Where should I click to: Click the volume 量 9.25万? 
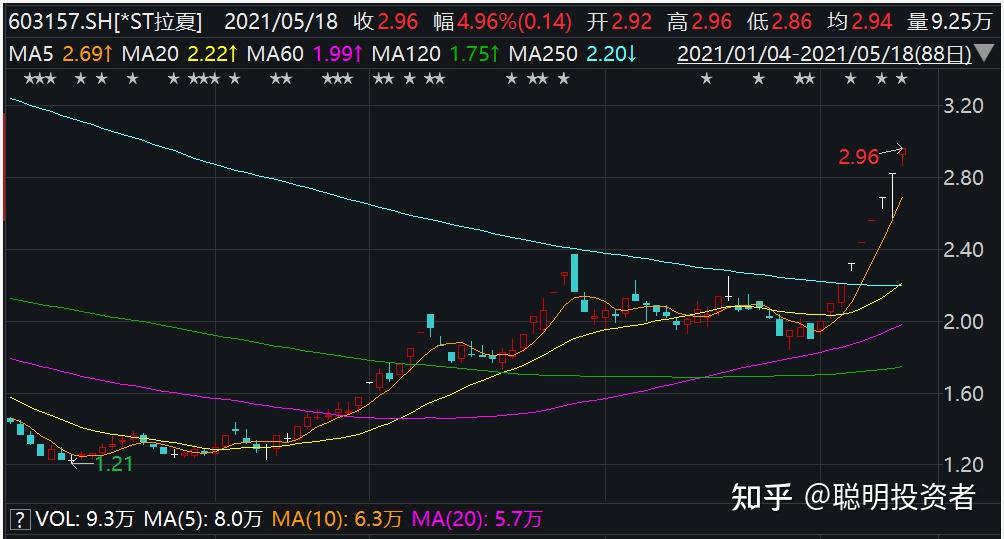[x=950, y=22]
